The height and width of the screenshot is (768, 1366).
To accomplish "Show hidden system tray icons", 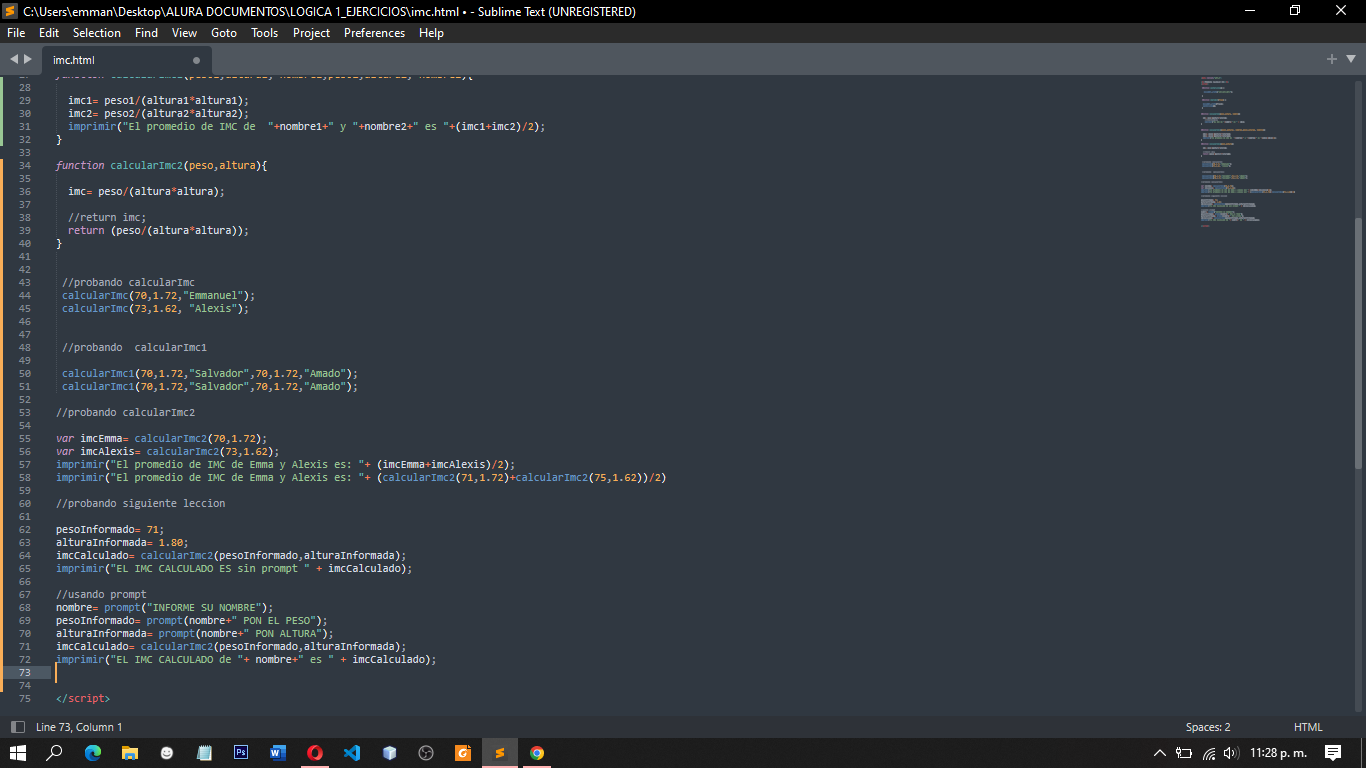I will coord(1160,753).
